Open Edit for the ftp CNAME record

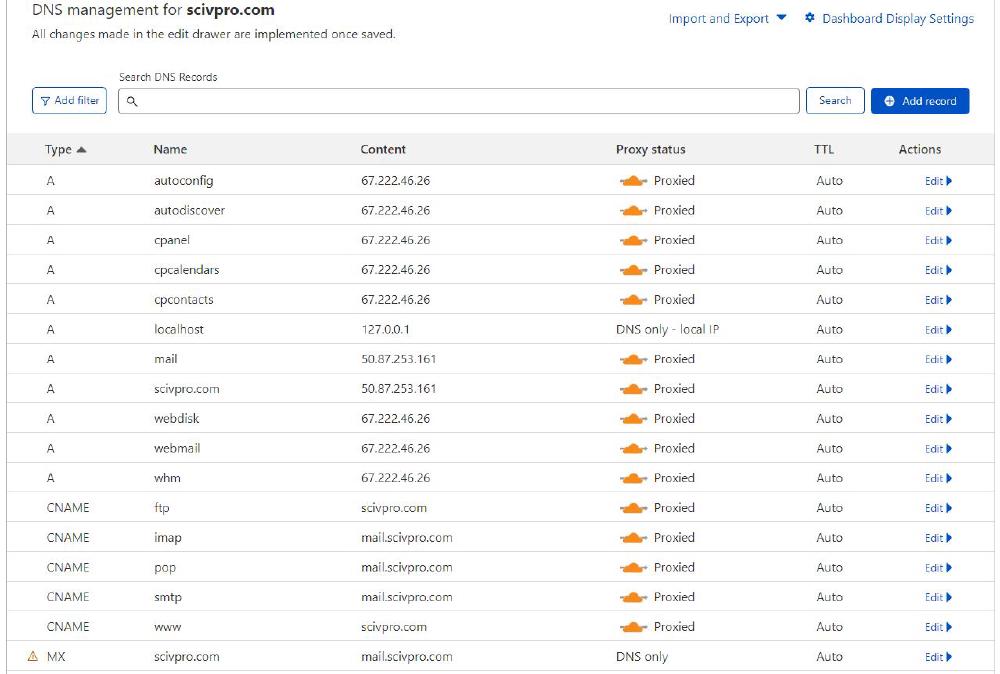(938, 508)
